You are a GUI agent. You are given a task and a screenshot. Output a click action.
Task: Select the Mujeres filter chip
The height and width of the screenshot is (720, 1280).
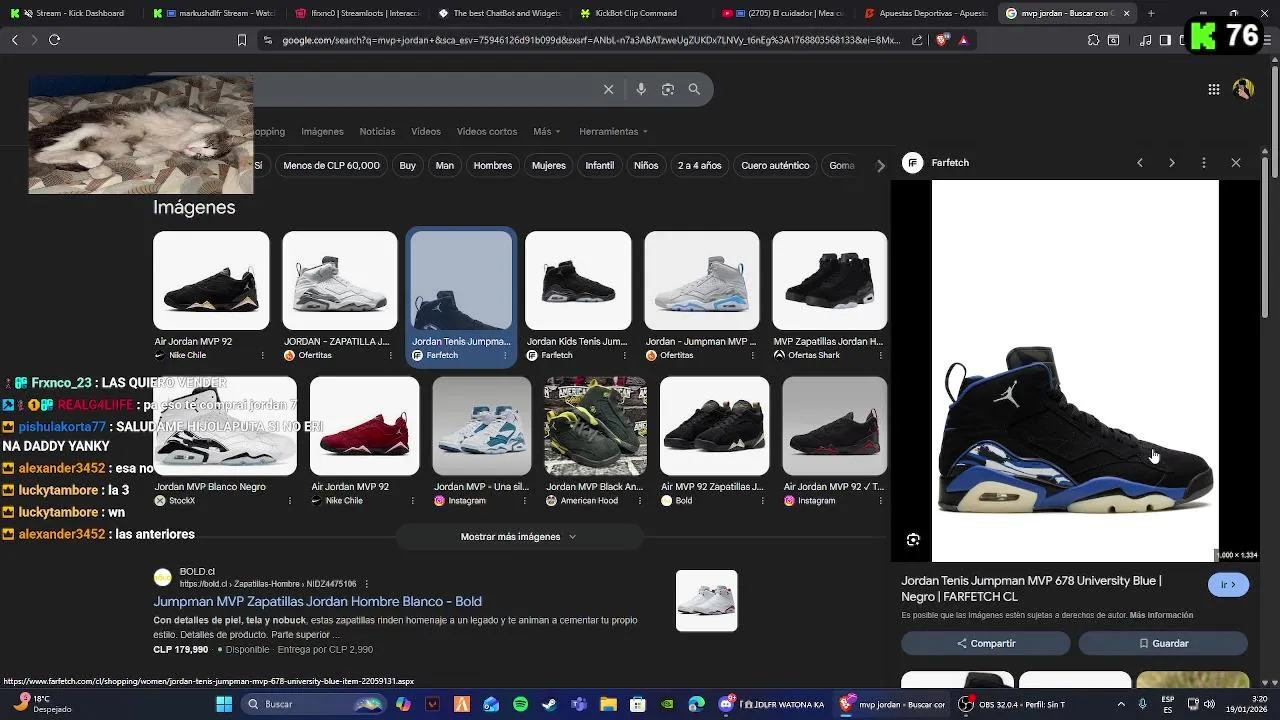[548, 166]
